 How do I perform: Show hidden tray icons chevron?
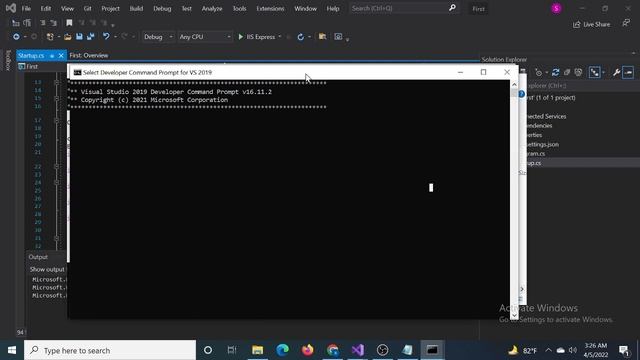pos(548,350)
